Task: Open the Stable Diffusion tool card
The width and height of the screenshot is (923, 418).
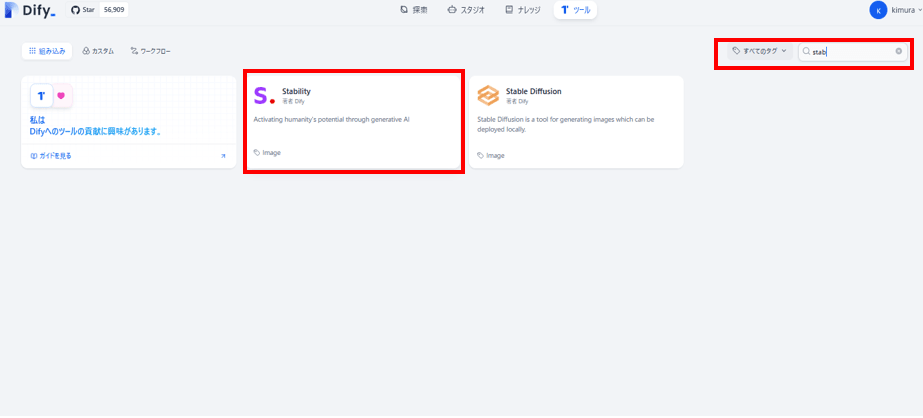Action: coord(576,122)
